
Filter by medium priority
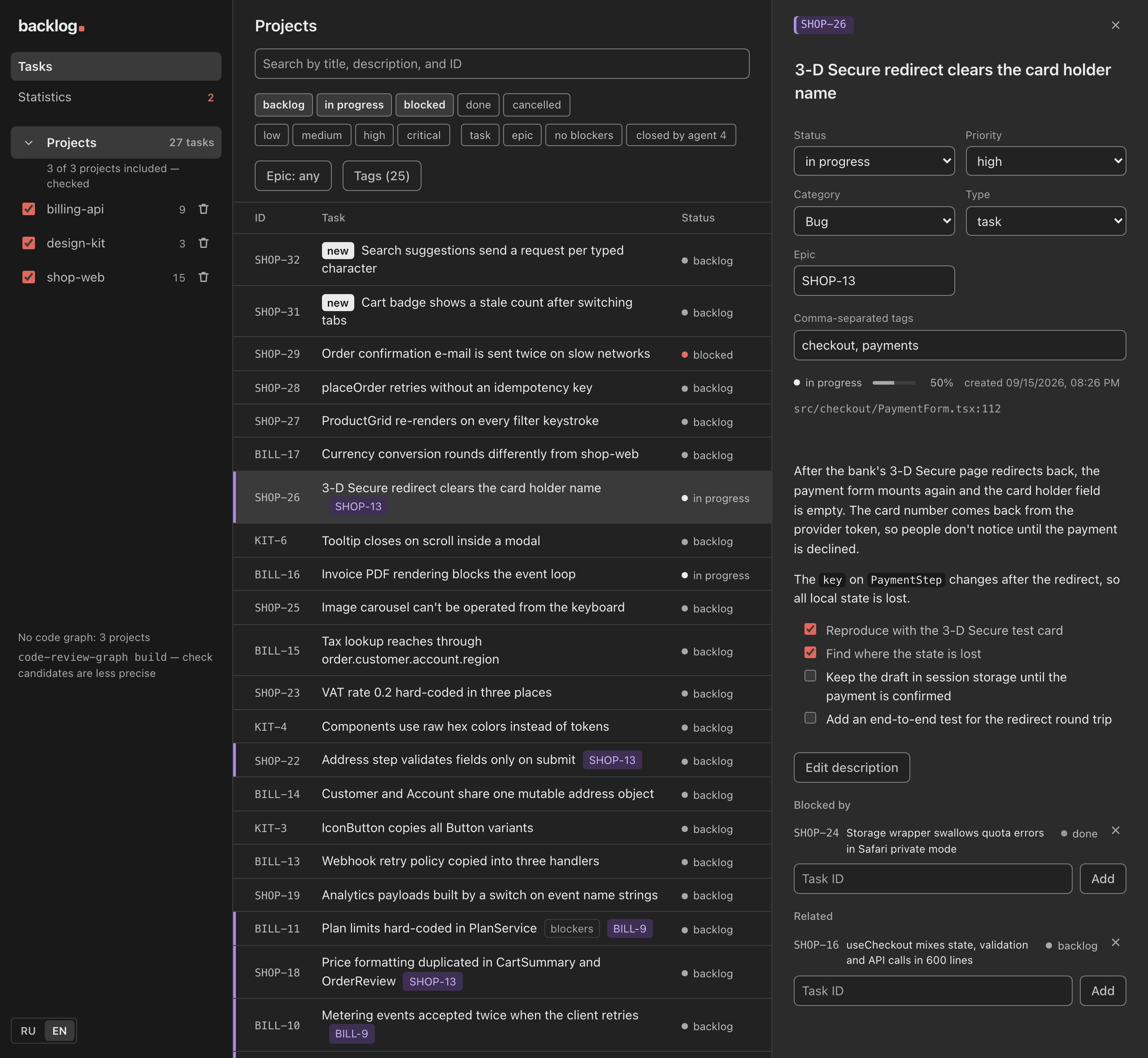point(322,135)
